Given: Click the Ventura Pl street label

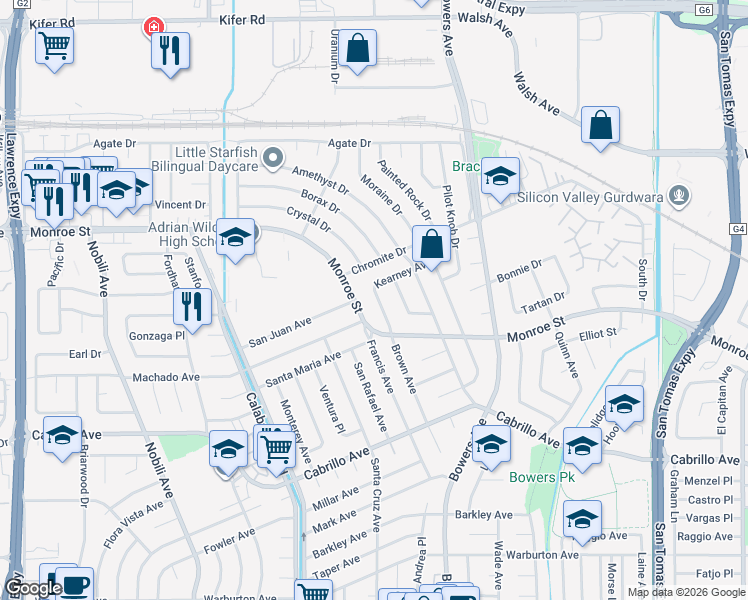Looking at the screenshot, I should (332, 409).
